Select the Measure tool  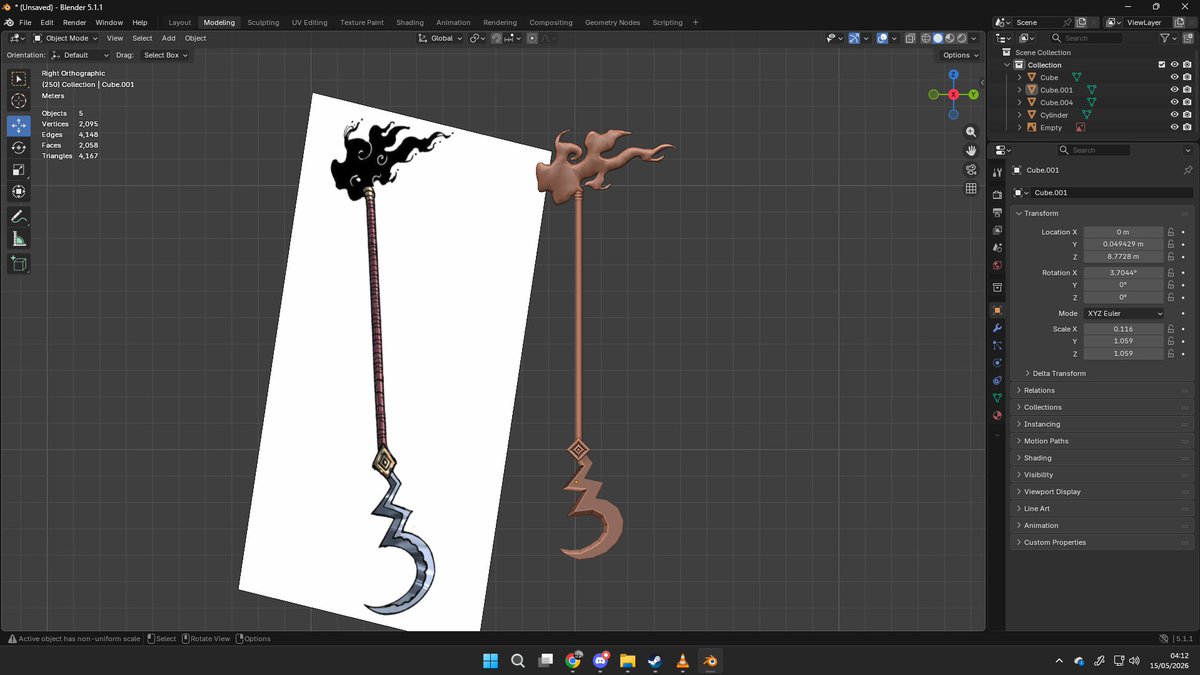tap(18, 239)
